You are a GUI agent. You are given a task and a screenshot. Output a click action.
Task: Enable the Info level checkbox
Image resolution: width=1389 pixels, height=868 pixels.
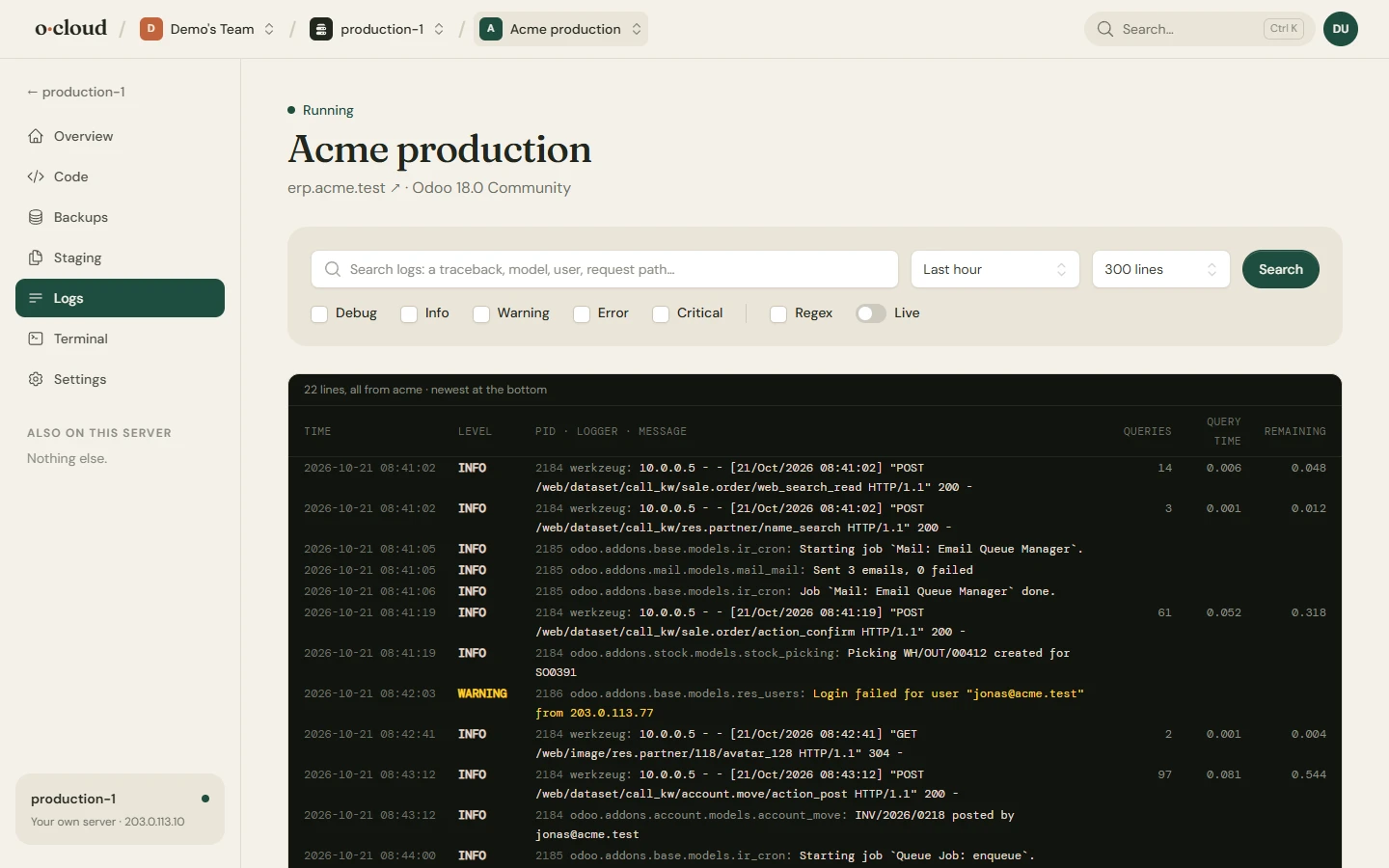[x=409, y=313]
